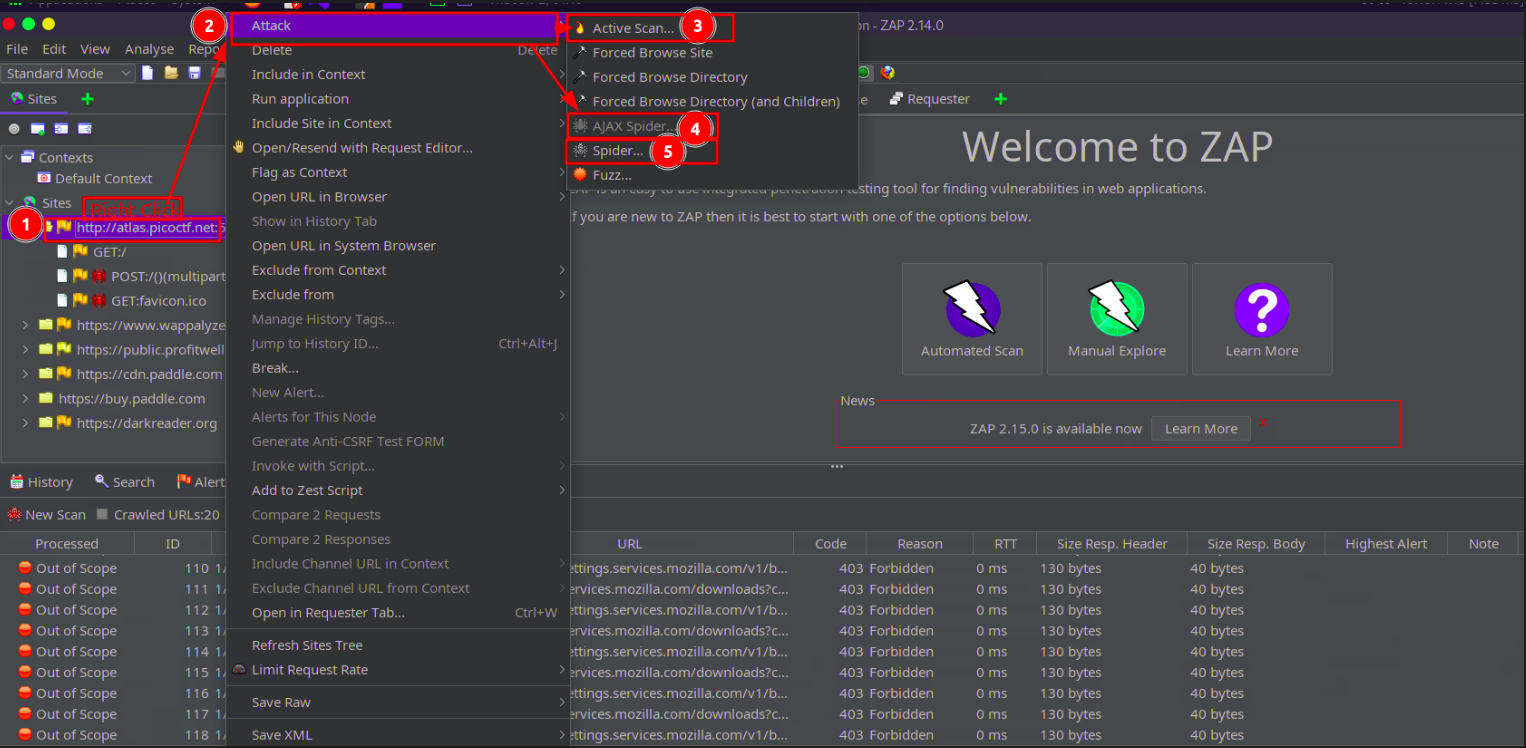
Task: Click the Out of Scope row with ID 115
Action: [x=763, y=673]
